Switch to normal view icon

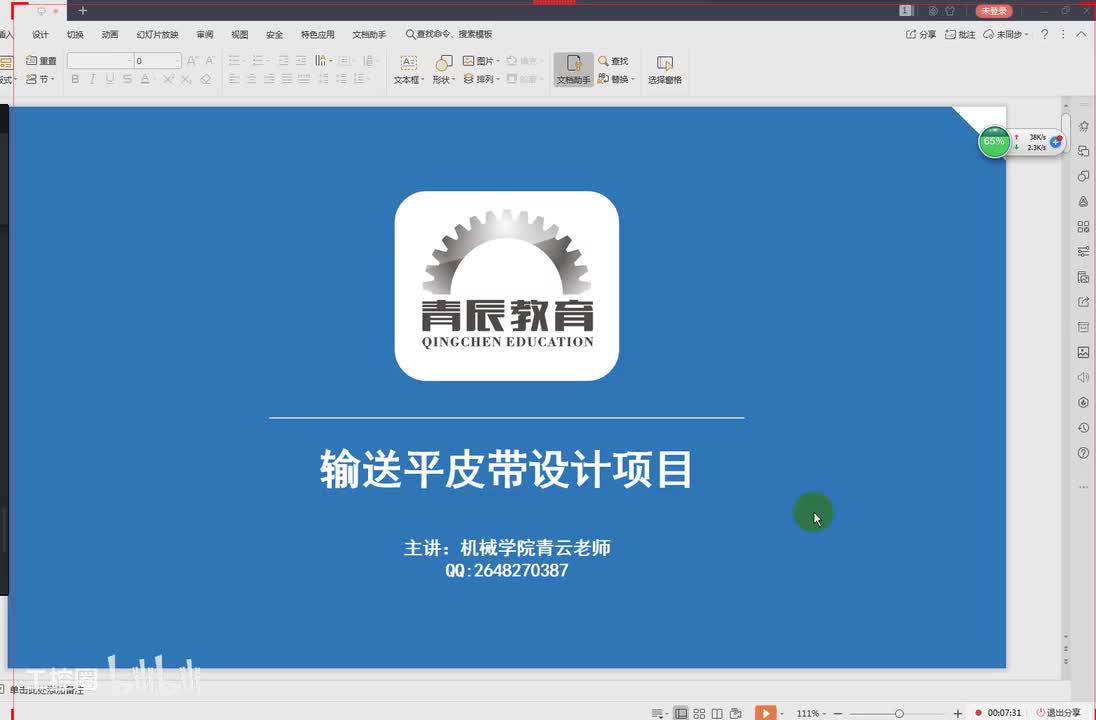(681, 713)
